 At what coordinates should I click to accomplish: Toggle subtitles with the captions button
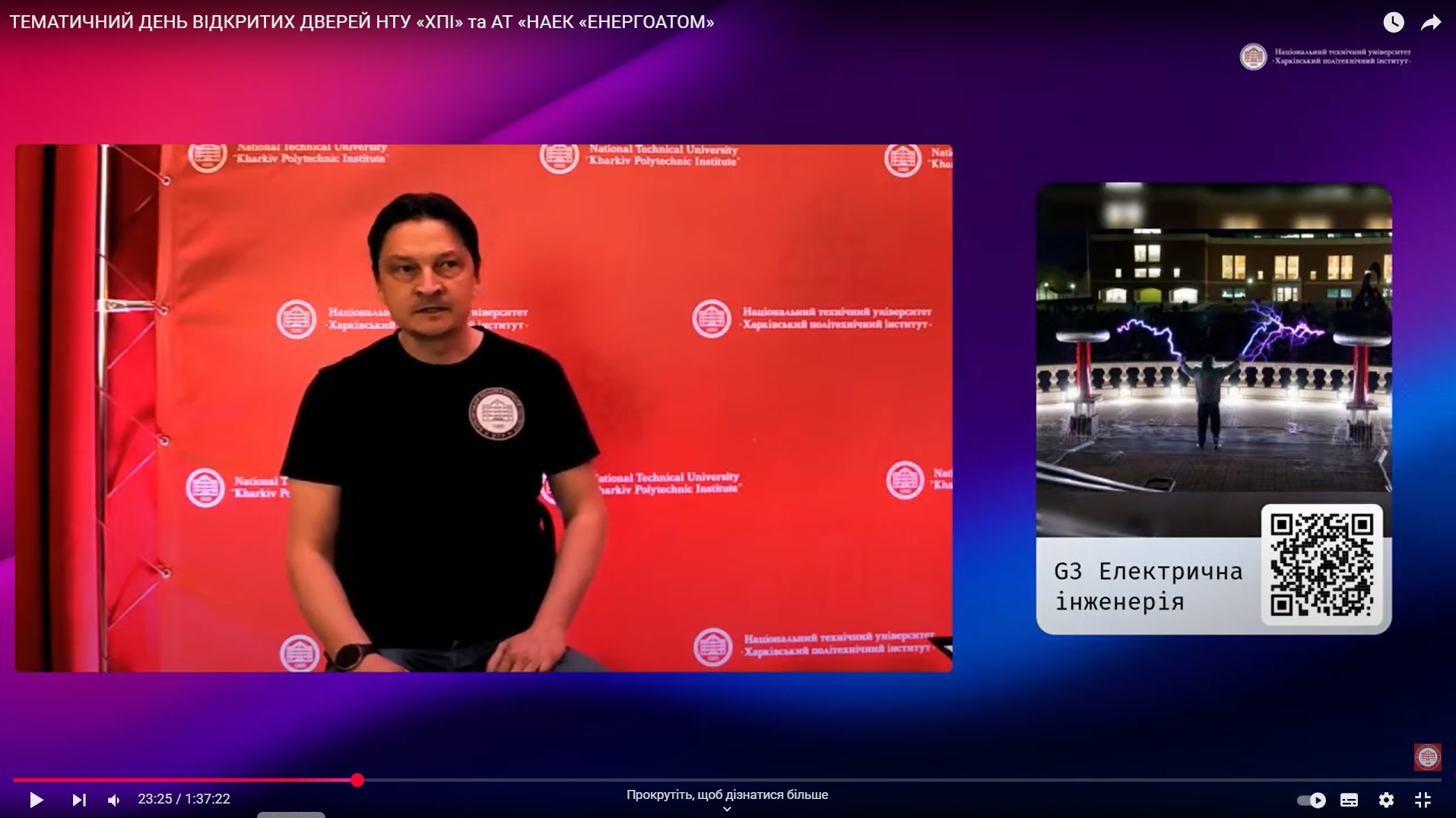tap(1349, 800)
